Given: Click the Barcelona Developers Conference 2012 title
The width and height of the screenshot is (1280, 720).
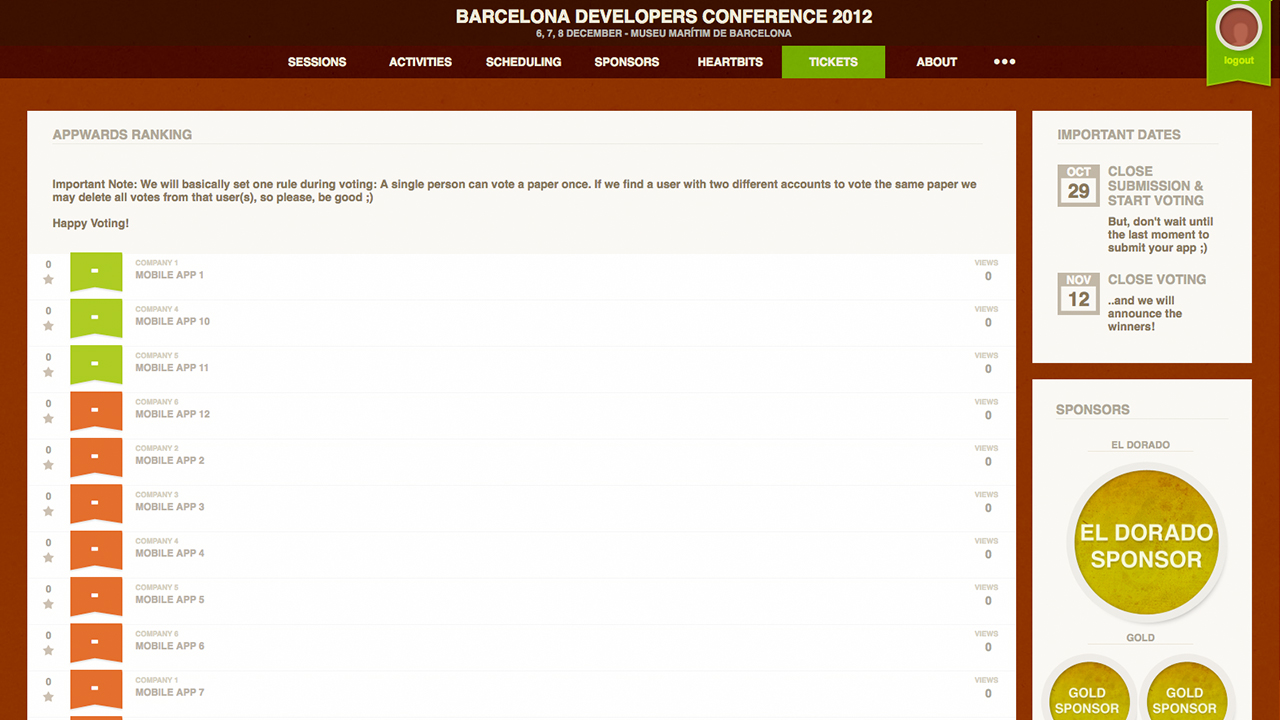Looking at the screenshot, I should click(664, 17).
